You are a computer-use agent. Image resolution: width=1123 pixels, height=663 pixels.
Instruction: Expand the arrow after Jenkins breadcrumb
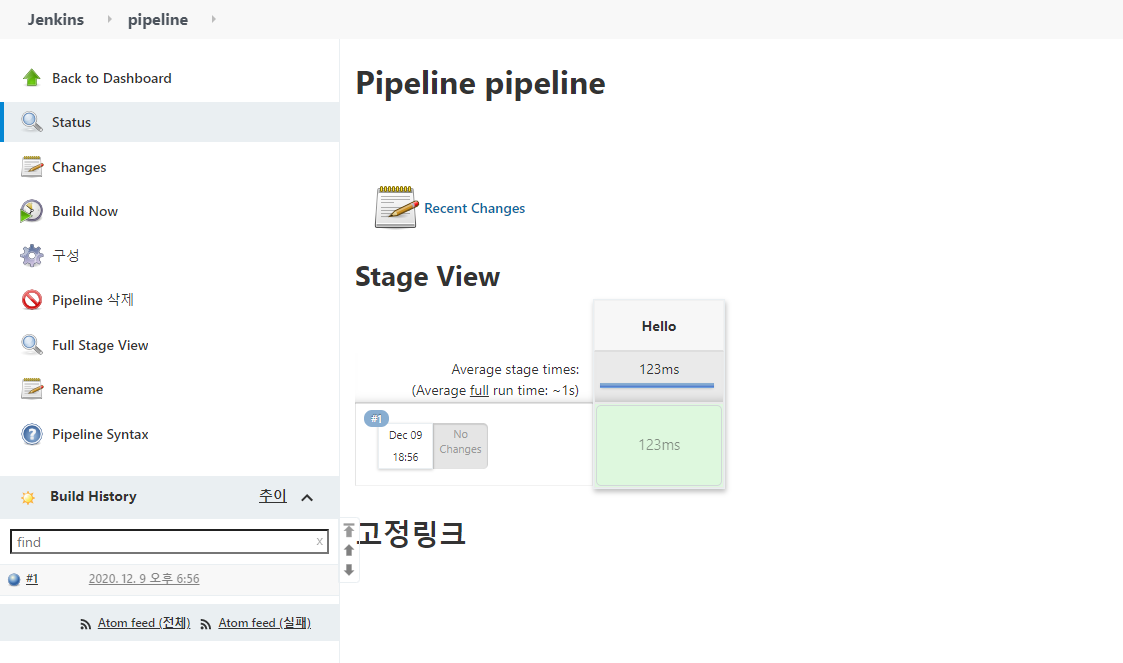click(110, 19)
